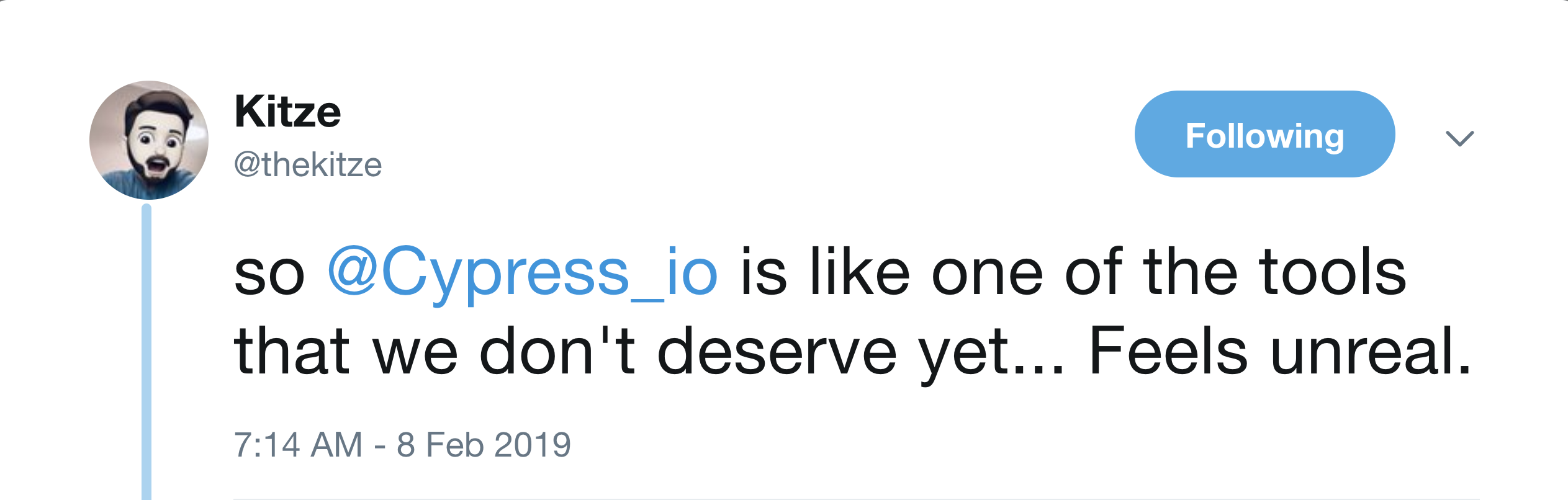Click the word "yet..." in the tweet
1568x500 pixels.
click(x=991, y=352)
